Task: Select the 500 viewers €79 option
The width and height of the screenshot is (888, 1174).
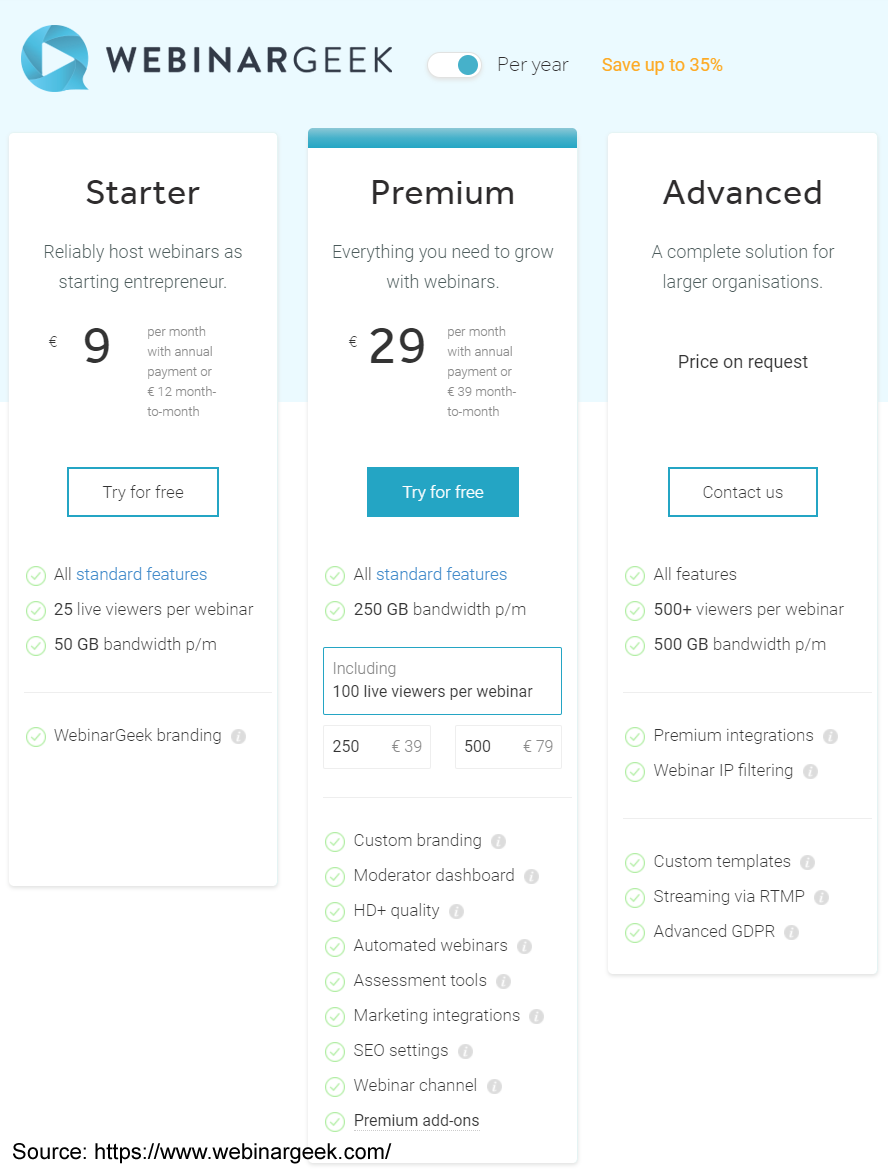Action: (x=508, y=746)
